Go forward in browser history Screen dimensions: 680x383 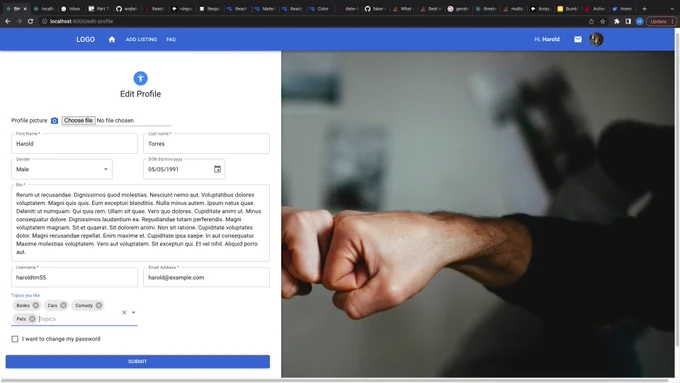(19, 21)
